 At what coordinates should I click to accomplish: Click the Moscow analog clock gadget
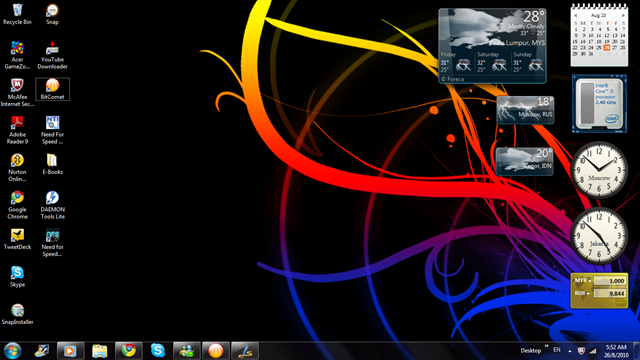599,170
